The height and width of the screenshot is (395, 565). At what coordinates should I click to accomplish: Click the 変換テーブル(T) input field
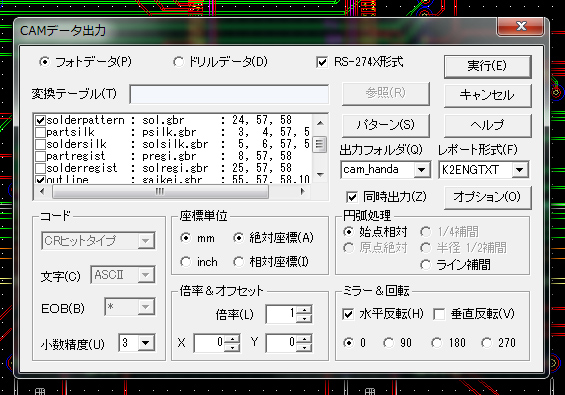click(x=229, y=94)
